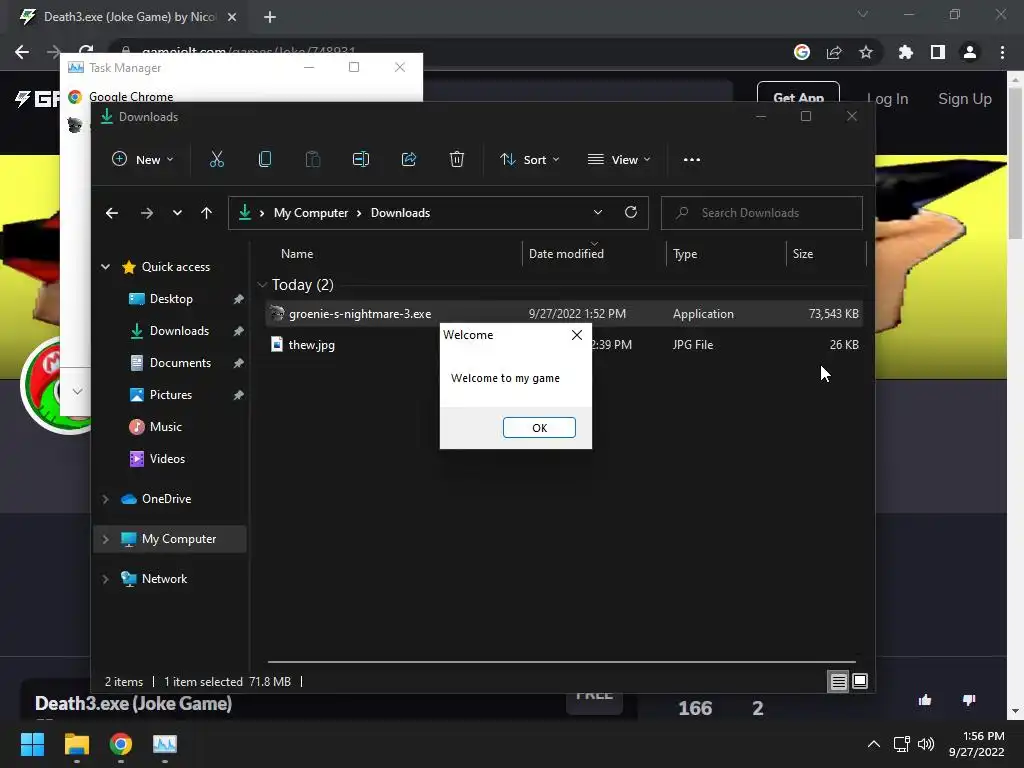The width and height of the screenshot is (1024, 768).
Task: Expand the OneDrive node
Action: point(105,499)
